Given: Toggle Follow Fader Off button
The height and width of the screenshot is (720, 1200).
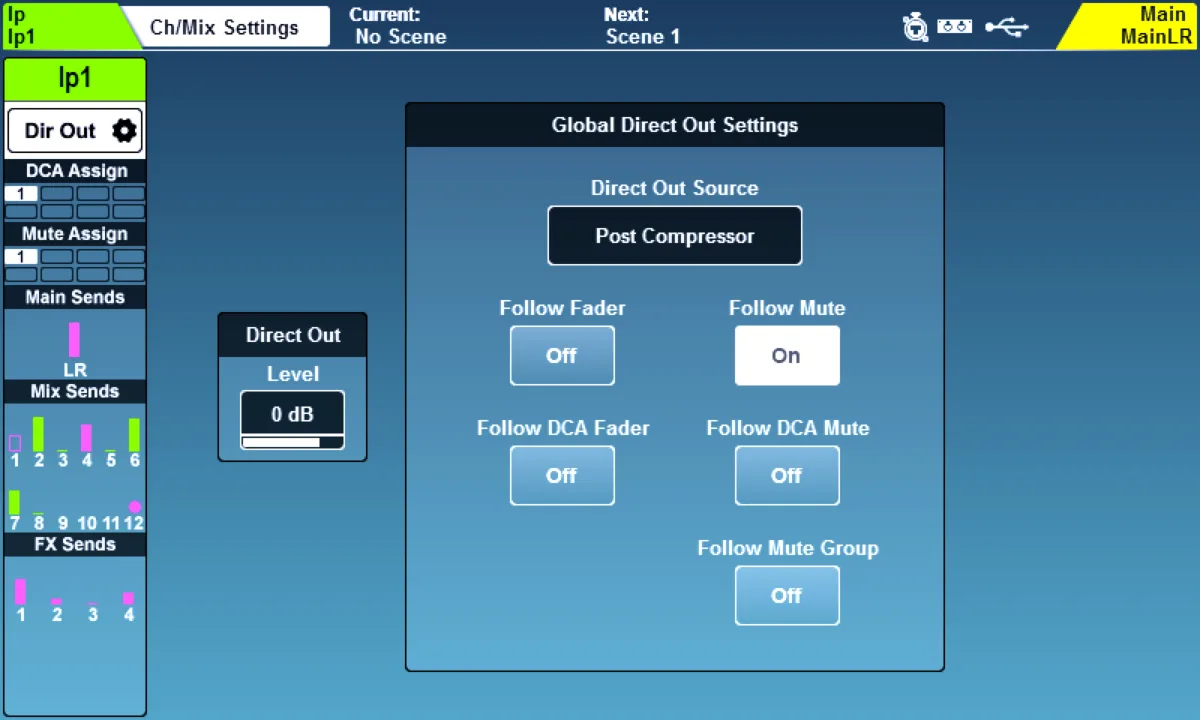Looking at the screenshot, I should coord(562,355).
